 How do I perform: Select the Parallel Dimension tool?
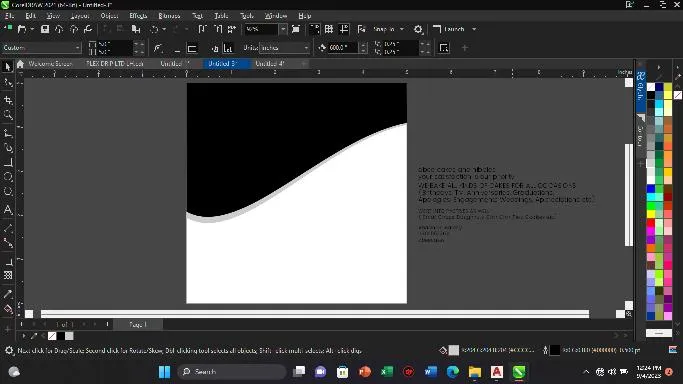point(7,228)
